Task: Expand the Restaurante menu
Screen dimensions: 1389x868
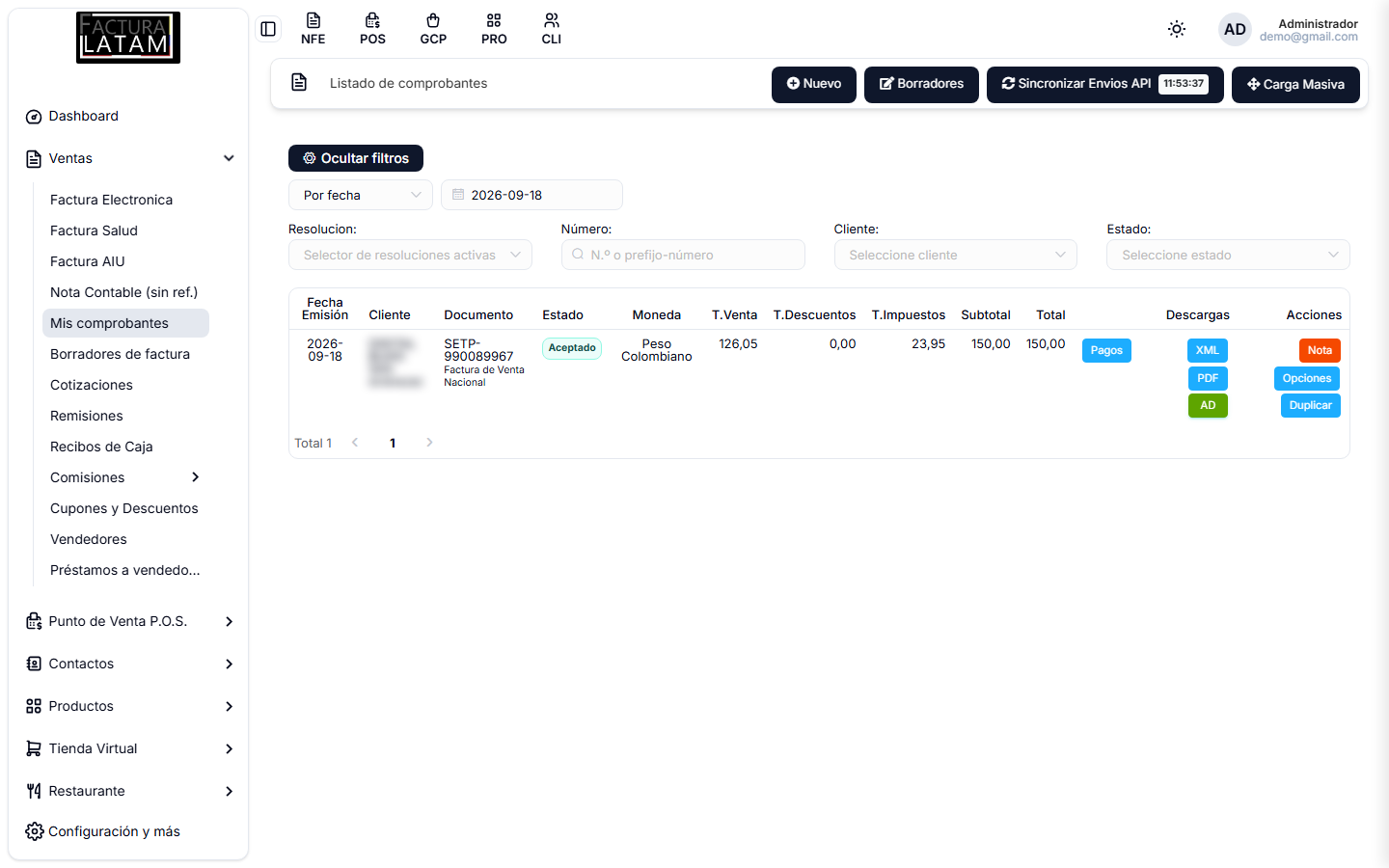Action: [128, 791]
